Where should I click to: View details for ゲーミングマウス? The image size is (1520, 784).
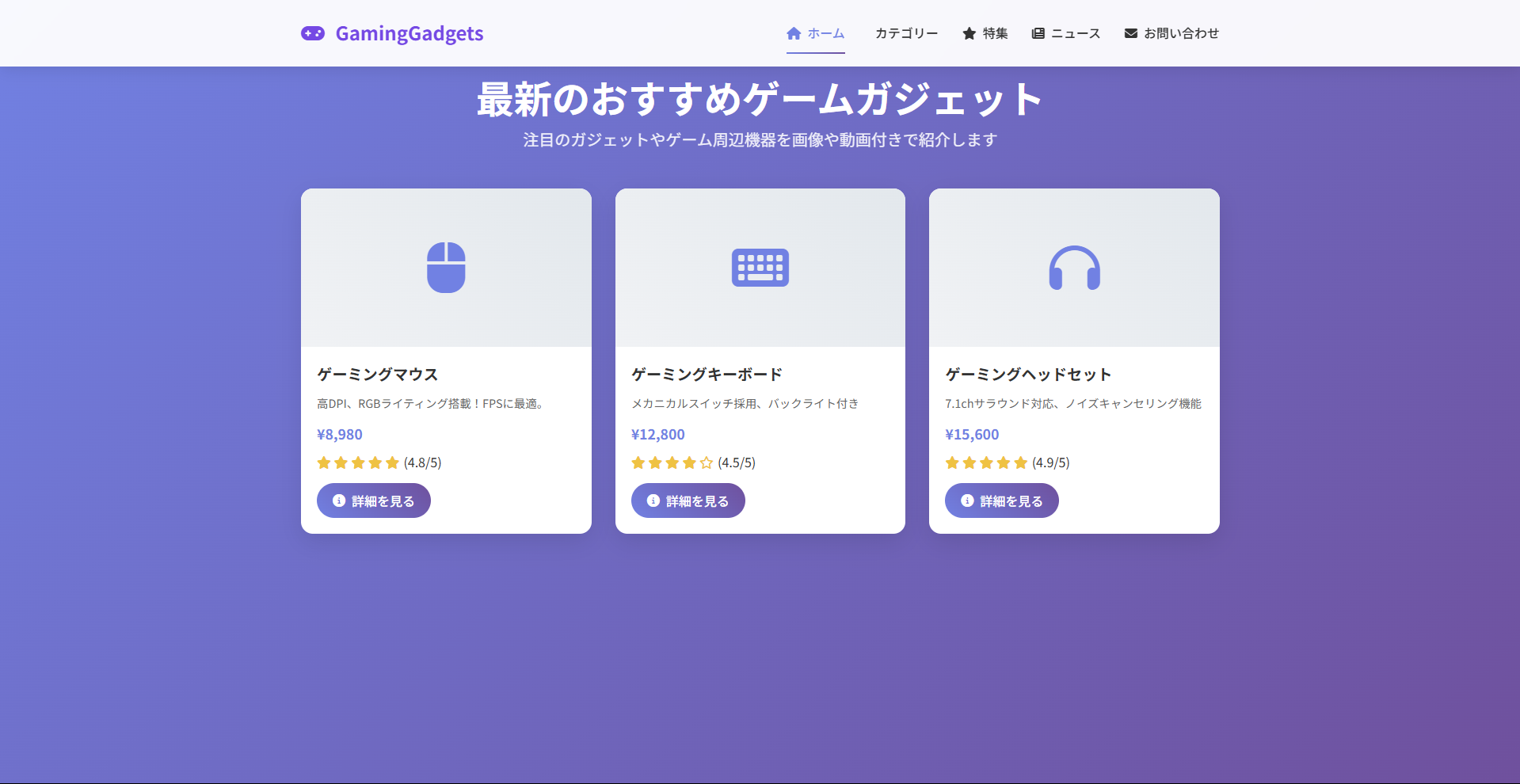[x=374, y=500]
